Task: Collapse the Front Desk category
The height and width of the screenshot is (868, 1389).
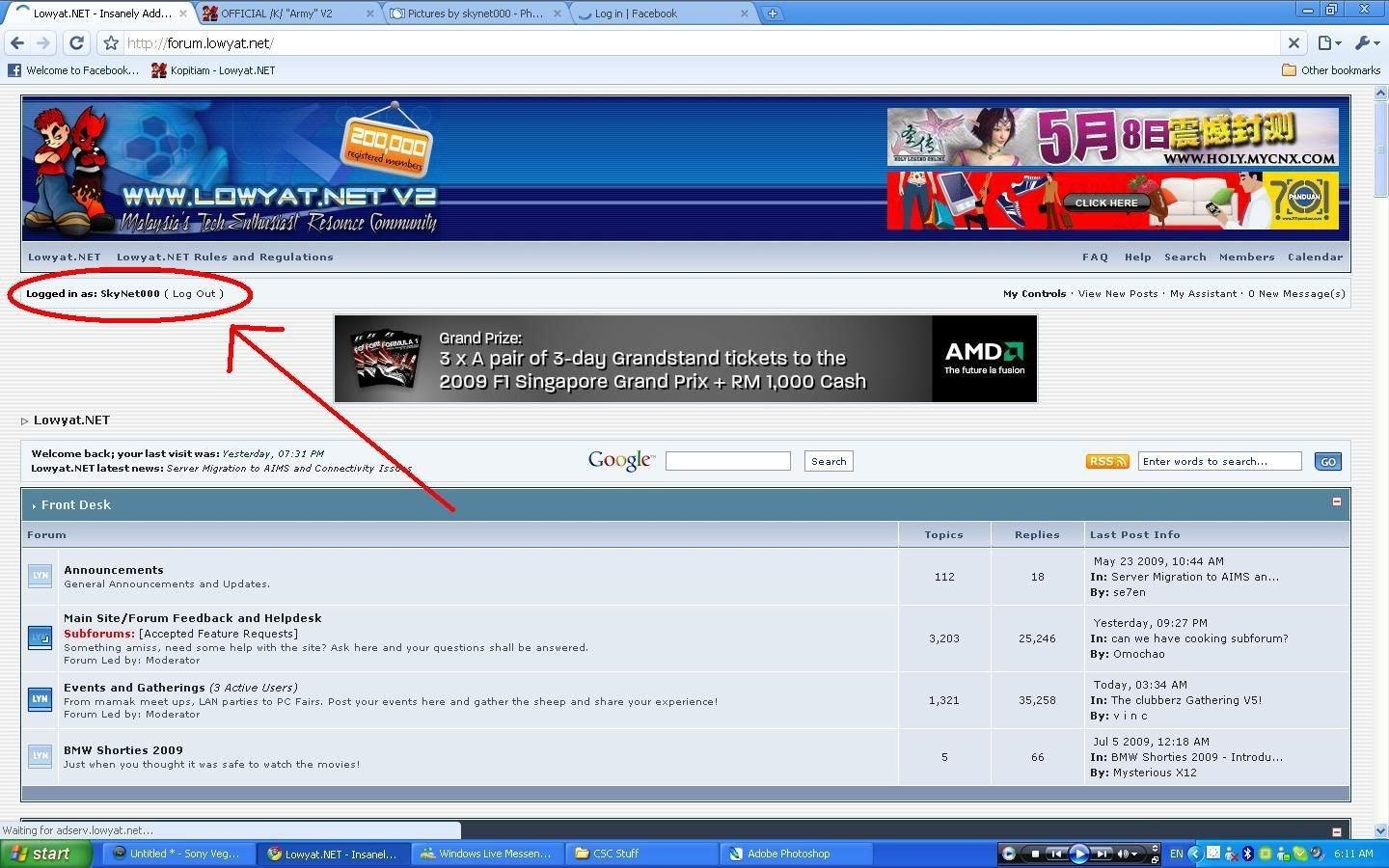Action: [1336, 502]
